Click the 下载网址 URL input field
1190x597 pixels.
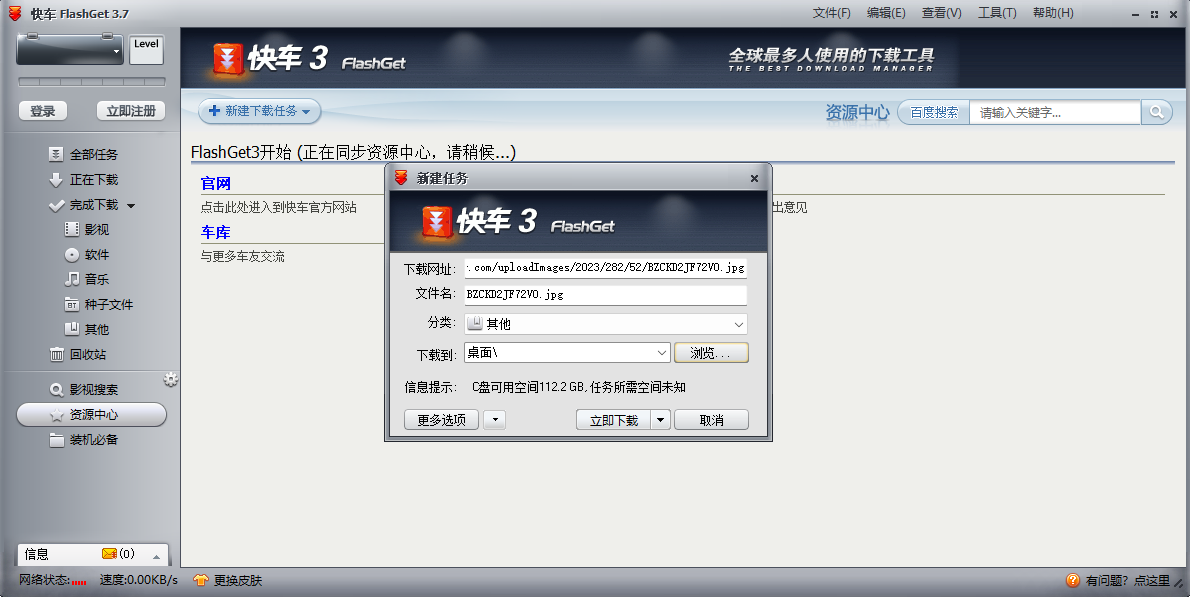coord(605,267)
